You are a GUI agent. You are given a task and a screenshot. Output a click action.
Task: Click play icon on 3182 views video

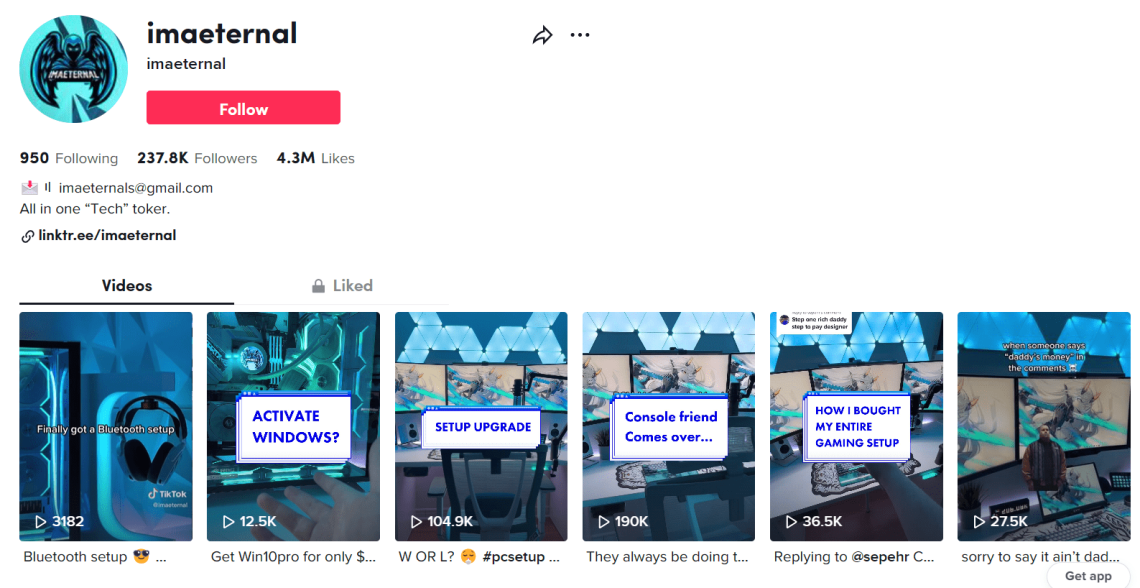41,521
